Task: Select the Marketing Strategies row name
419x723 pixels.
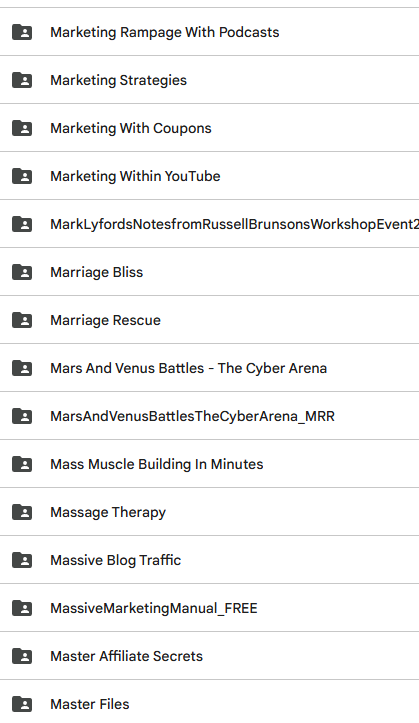Action: pyautogui.click(x=118, y=80)
